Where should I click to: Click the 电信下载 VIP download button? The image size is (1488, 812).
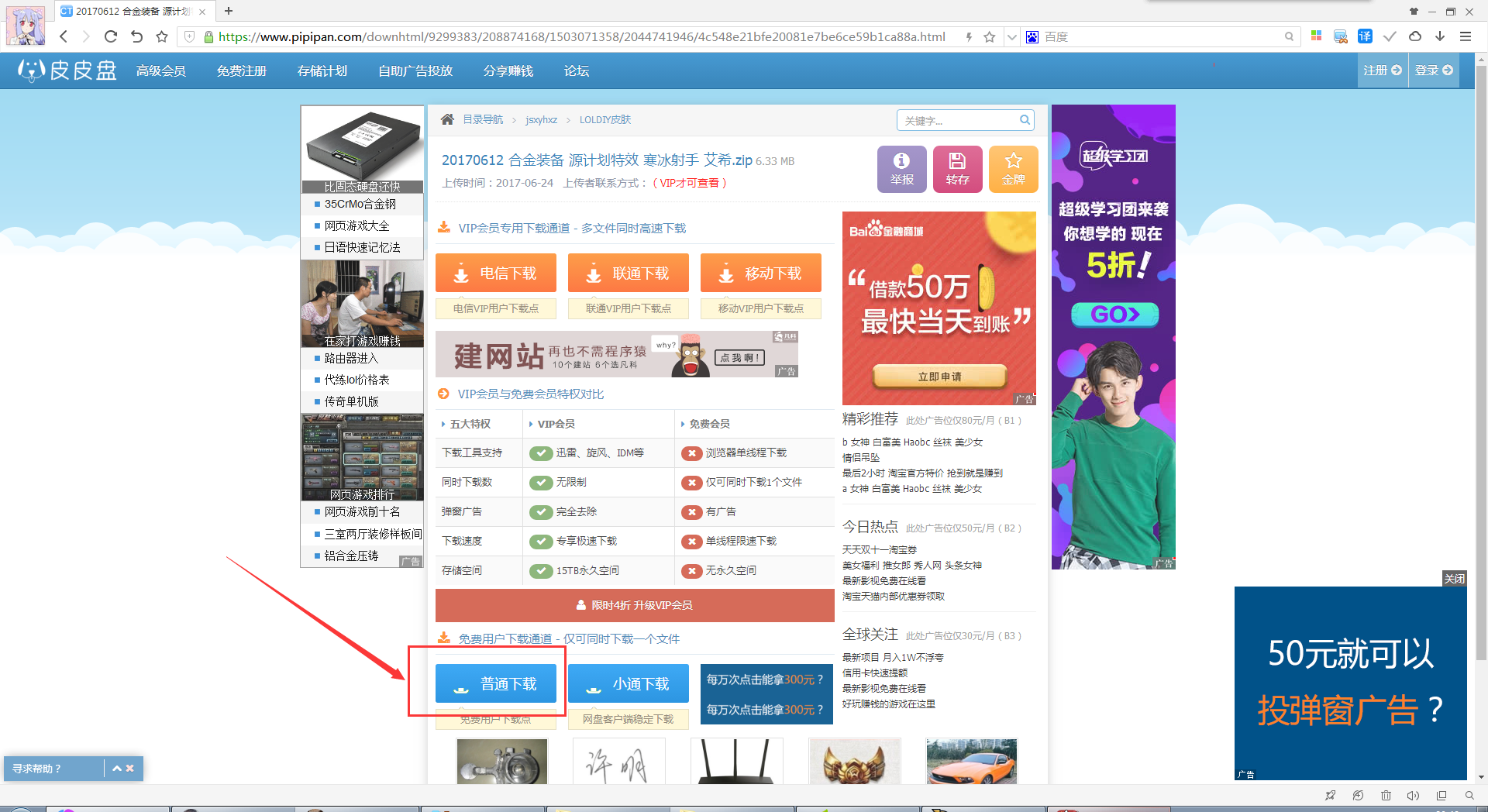[x=496, y=274]
